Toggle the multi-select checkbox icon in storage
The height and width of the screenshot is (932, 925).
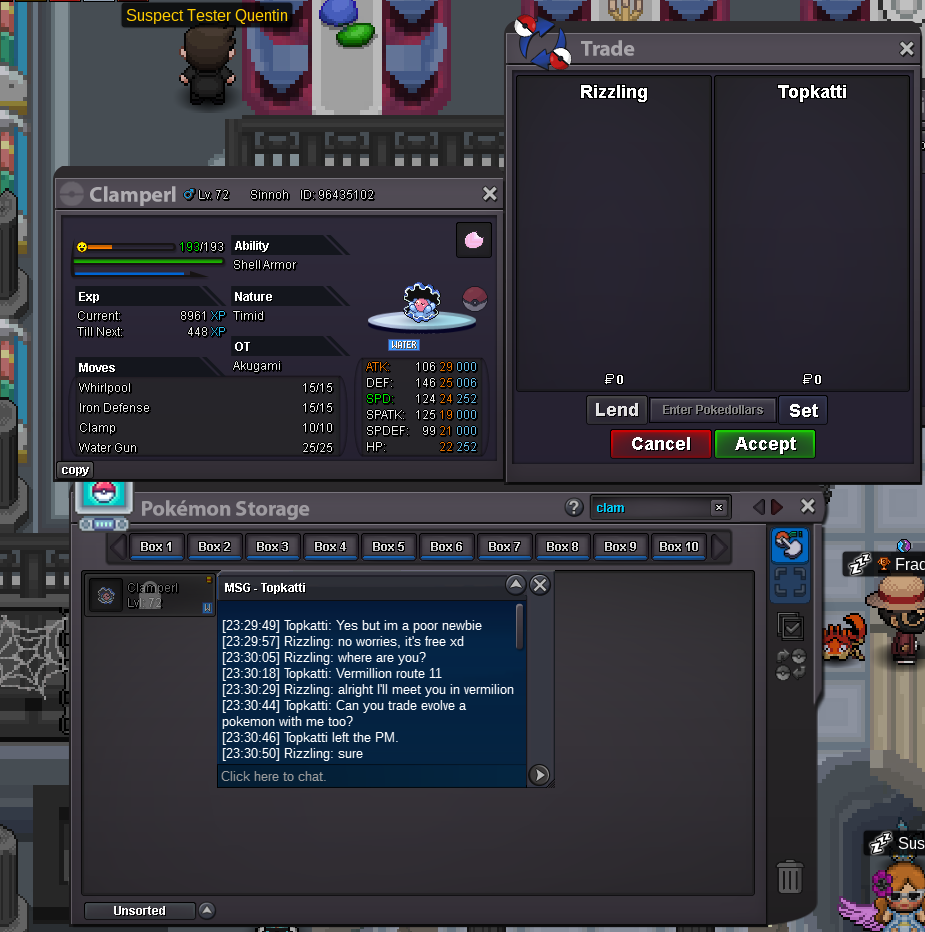pos(790,626)
